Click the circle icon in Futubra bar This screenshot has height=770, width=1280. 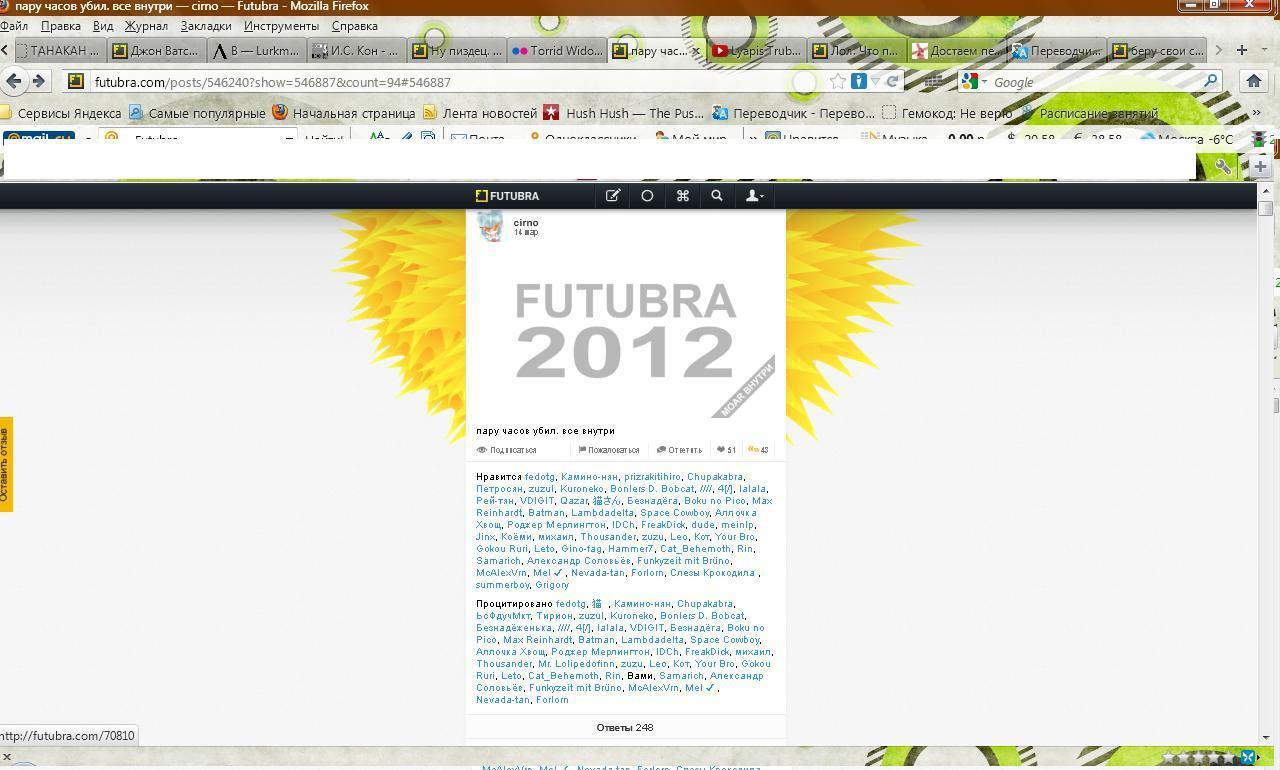pos(647,196)
